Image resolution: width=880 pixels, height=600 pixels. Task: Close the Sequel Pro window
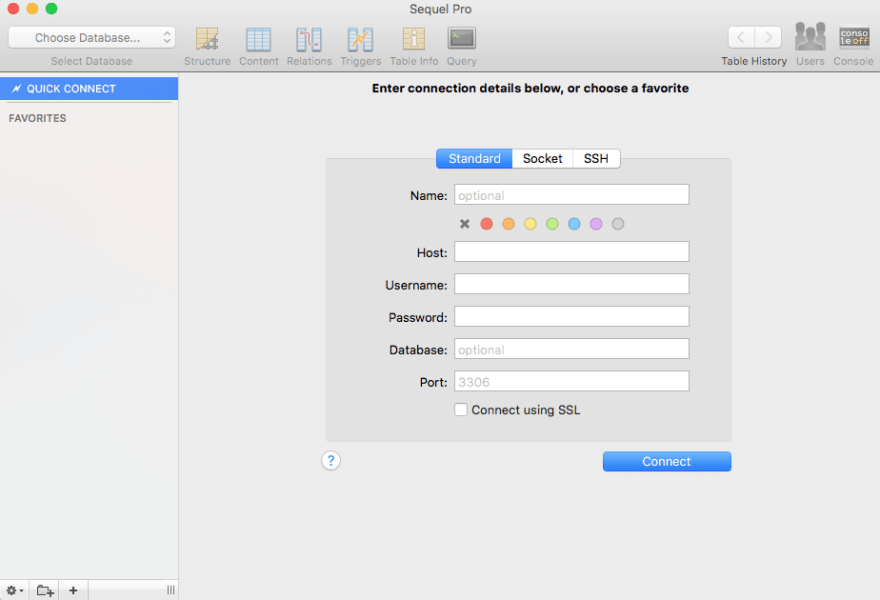[13, 8]
